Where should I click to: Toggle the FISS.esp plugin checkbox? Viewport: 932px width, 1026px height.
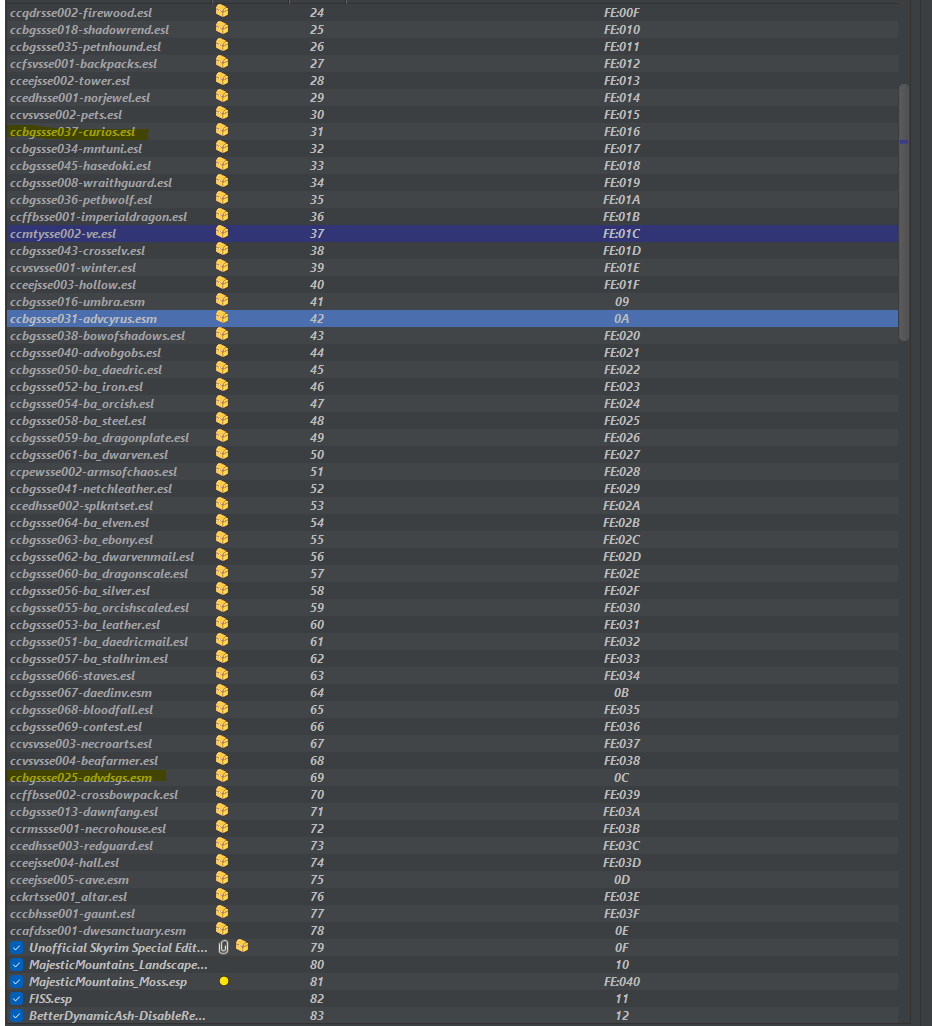pyautogui.click(x=16, y=999)
